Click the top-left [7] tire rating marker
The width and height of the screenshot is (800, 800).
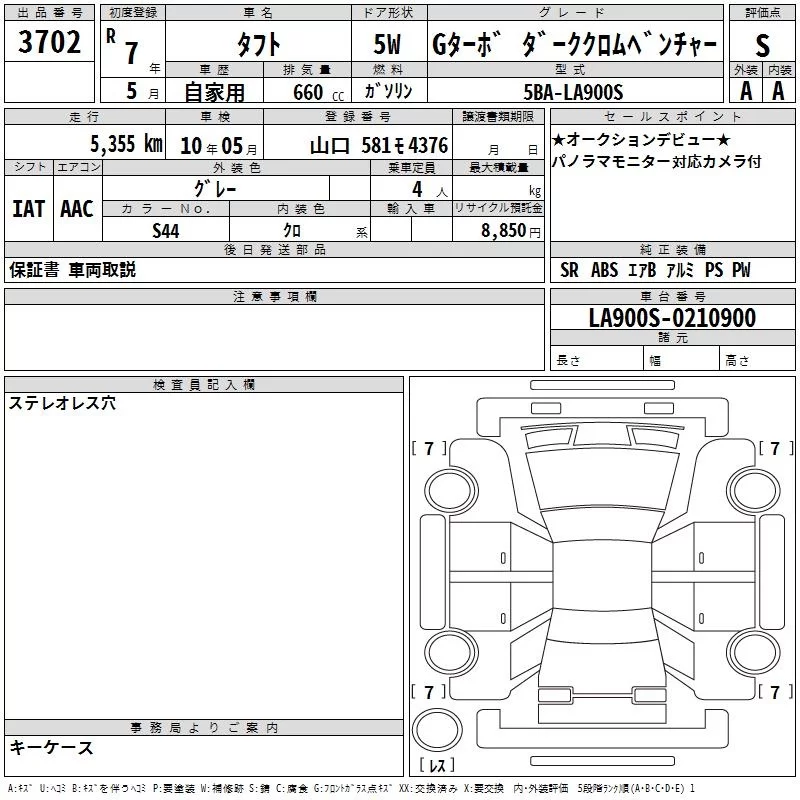tap(429, 448)
